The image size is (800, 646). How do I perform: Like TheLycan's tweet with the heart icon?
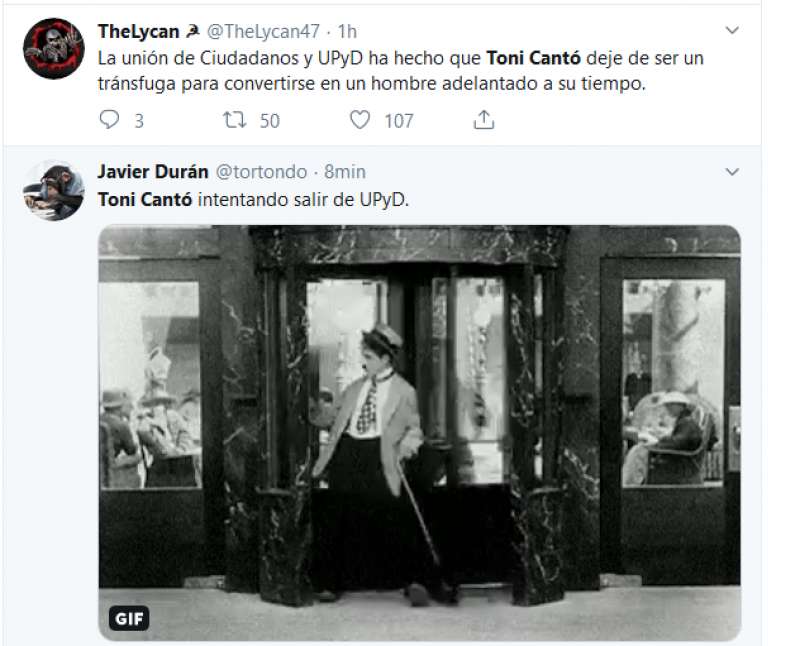coord(360,120)
